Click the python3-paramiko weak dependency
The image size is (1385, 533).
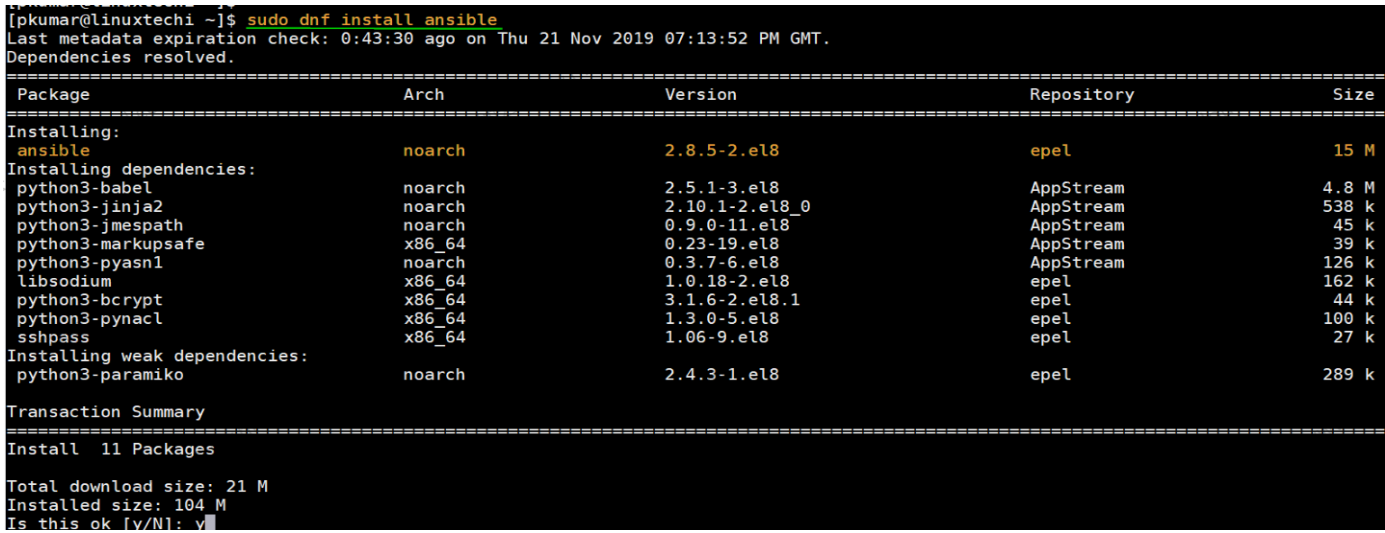pyautogui.click(x=99, y=375)
